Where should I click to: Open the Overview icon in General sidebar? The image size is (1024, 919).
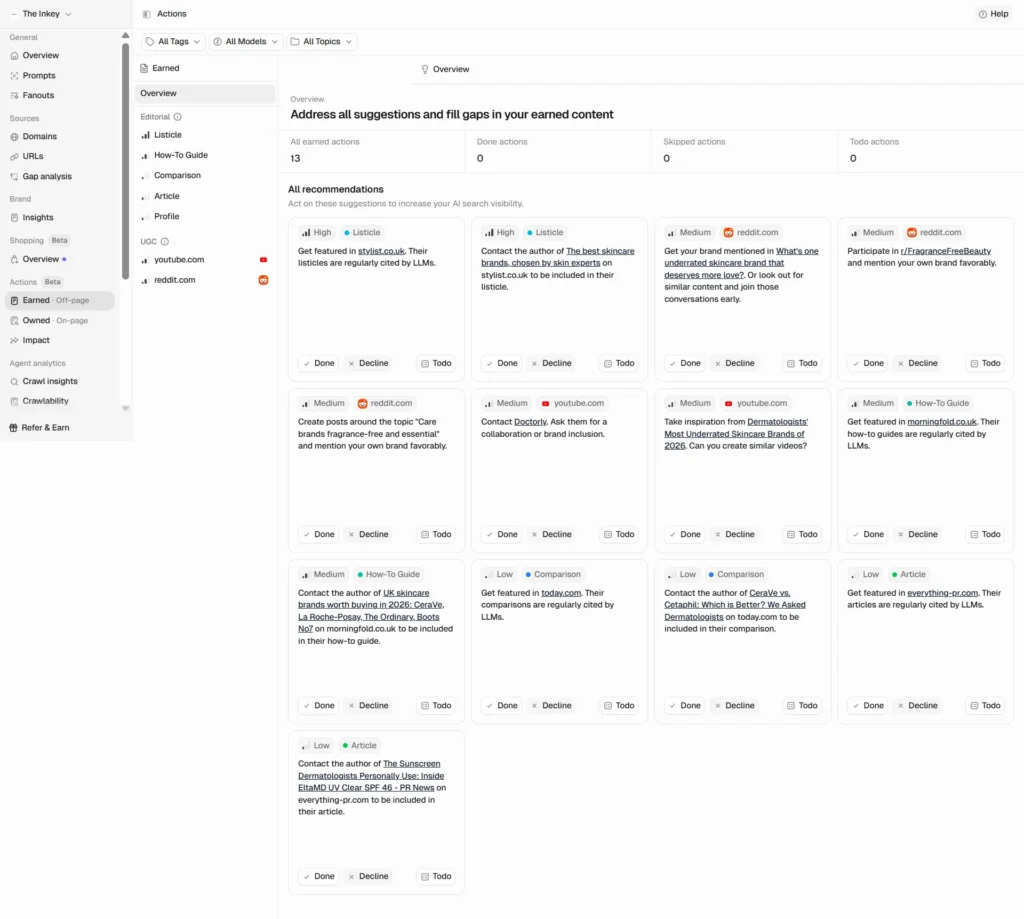pyautogui.click(x=14, y=56)
